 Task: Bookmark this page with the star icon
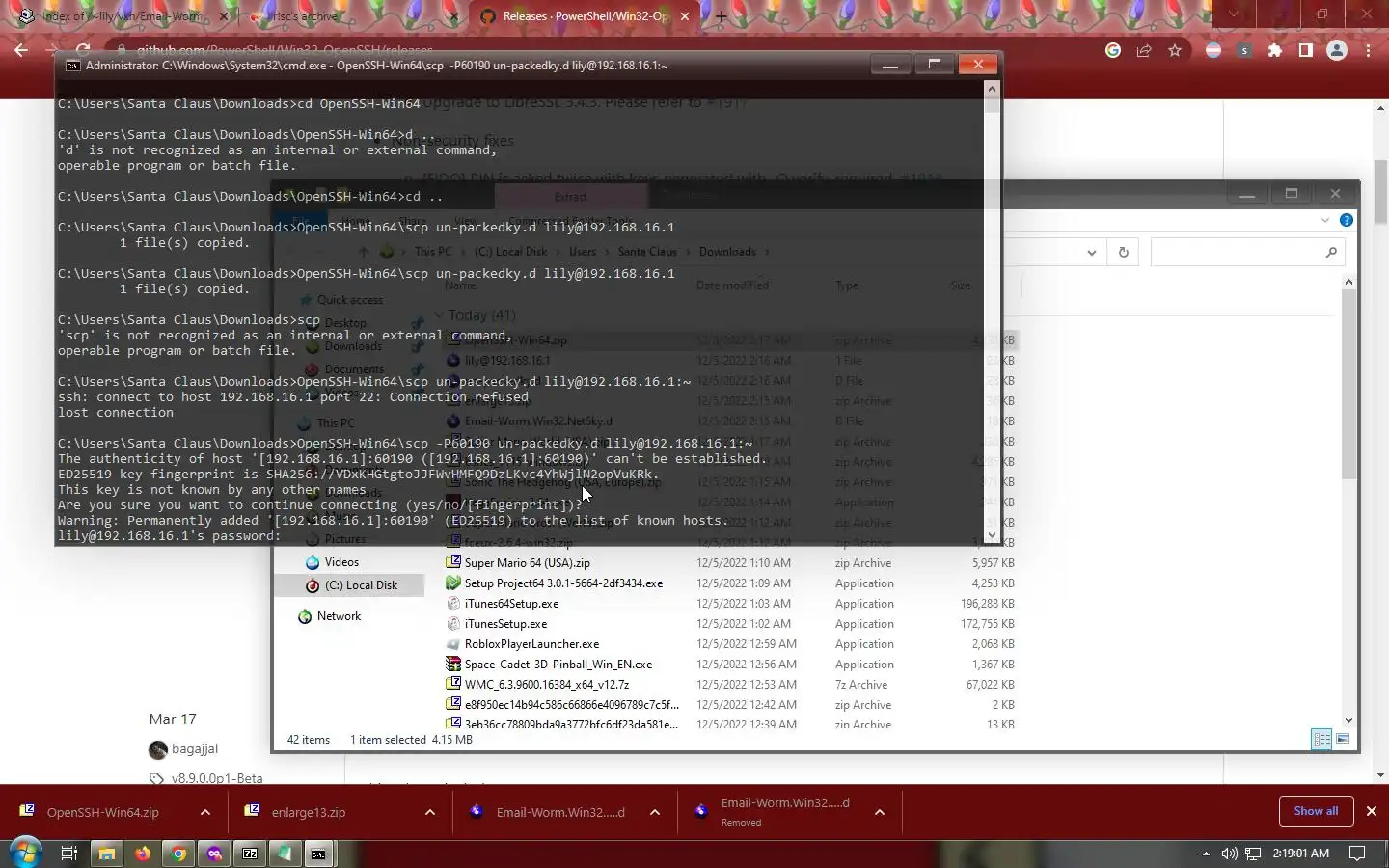(1175, 50)
